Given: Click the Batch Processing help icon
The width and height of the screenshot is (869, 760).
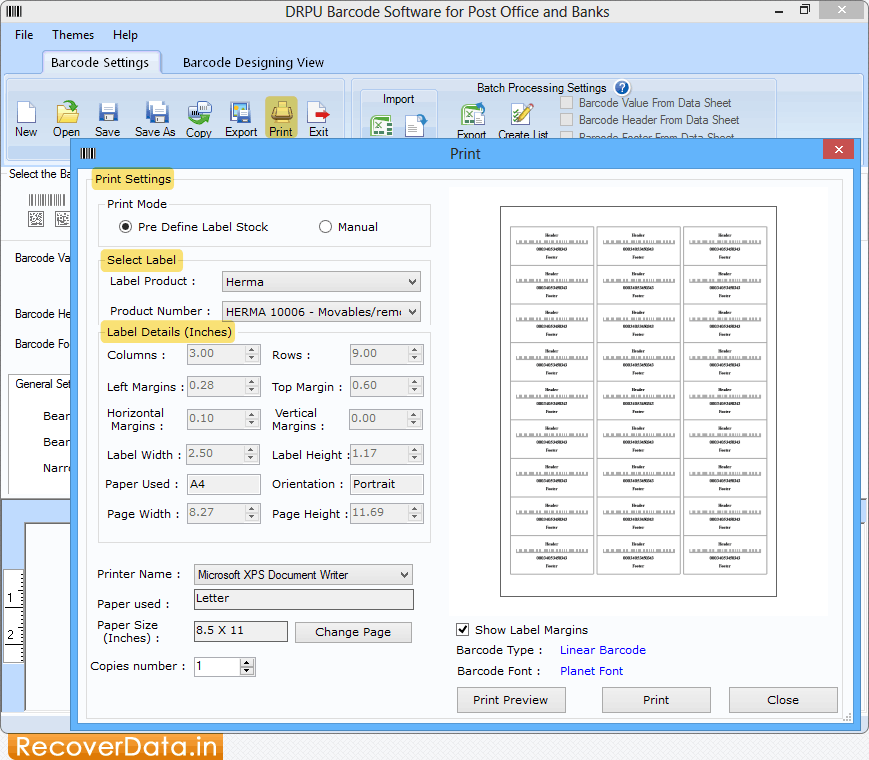Looking at the screenshot, I should coord(622,88).
